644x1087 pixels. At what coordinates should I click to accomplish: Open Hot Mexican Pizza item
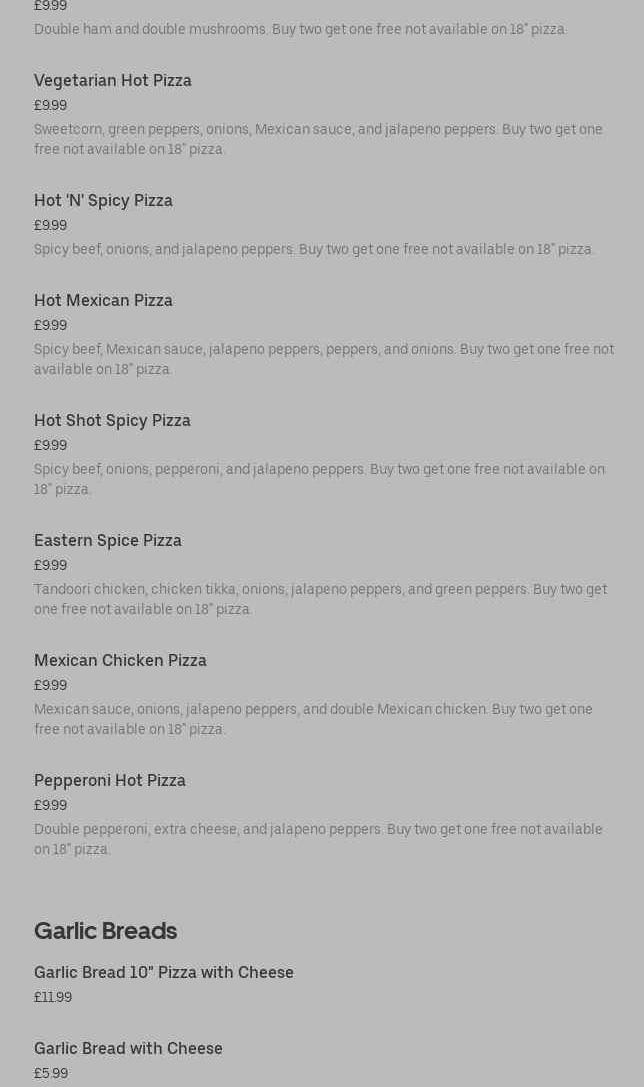point(103,300)
